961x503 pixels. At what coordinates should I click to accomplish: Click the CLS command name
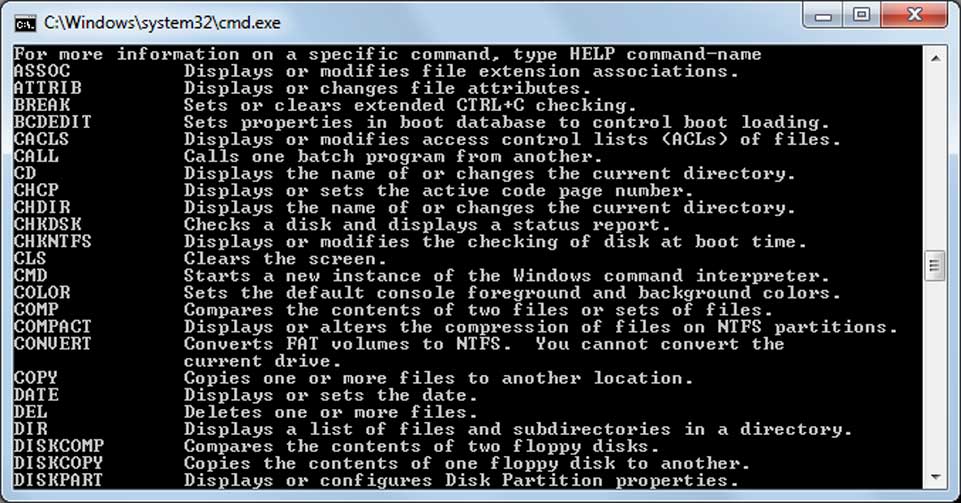click(x=30, y=259)
